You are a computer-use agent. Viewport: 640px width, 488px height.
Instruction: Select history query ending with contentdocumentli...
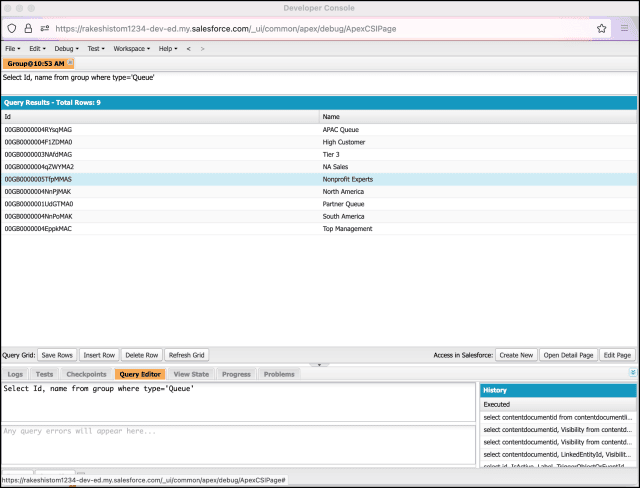click(558, 417)
